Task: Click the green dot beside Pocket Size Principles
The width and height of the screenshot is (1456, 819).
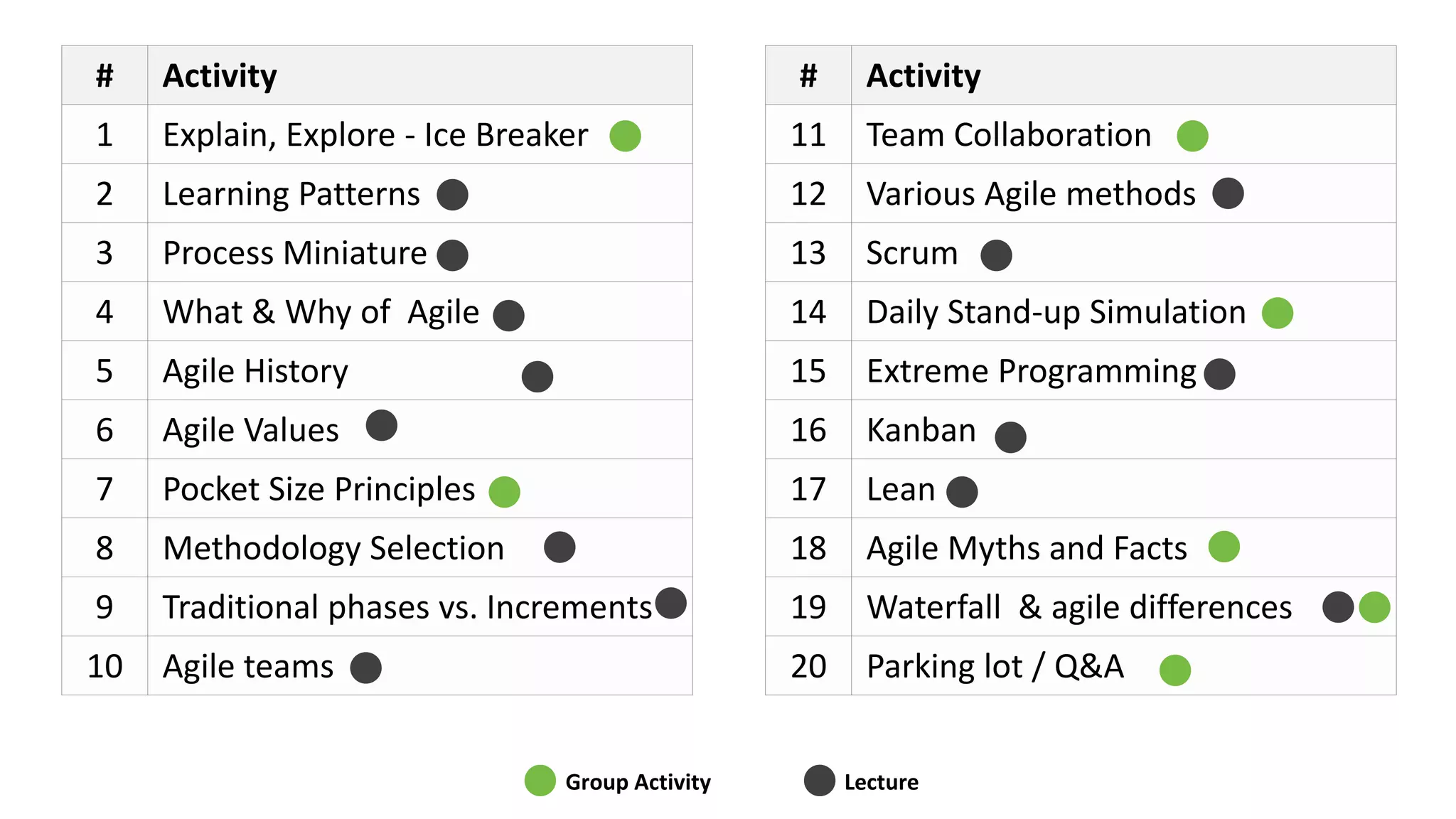Action: [504, 492]
